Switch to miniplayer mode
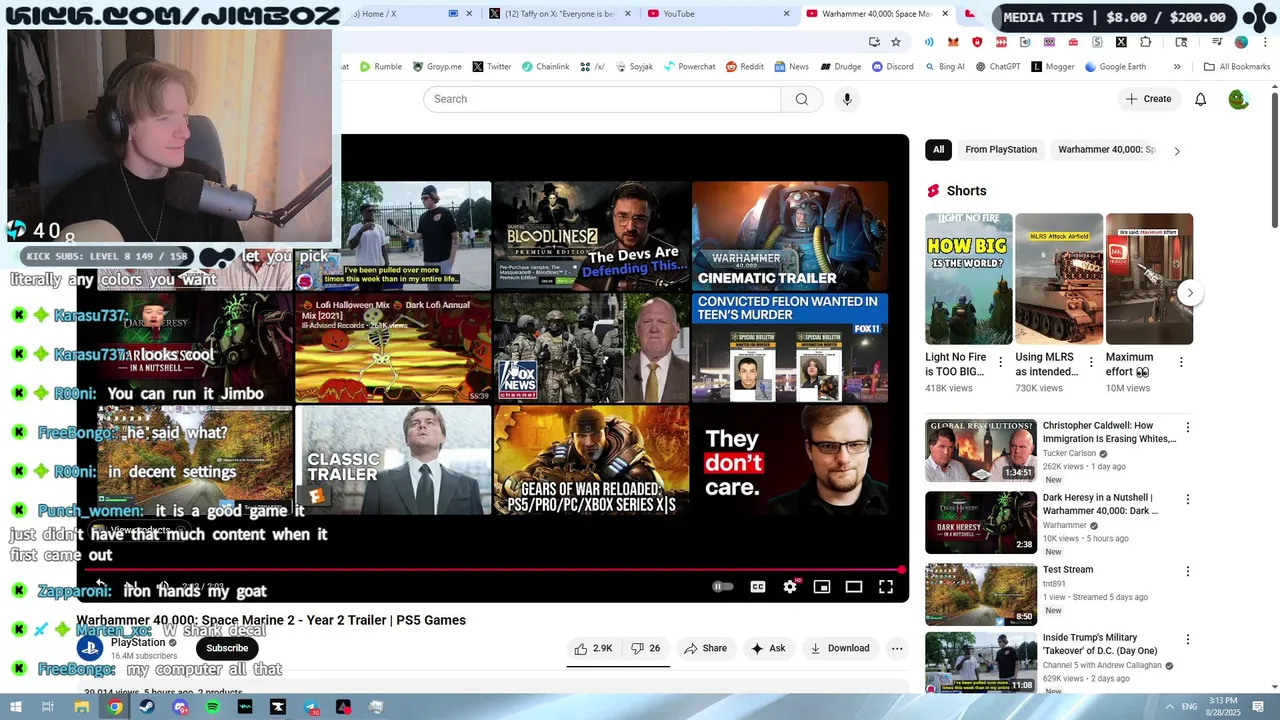Screen dimensions: 1280x720 coord(822,587)
